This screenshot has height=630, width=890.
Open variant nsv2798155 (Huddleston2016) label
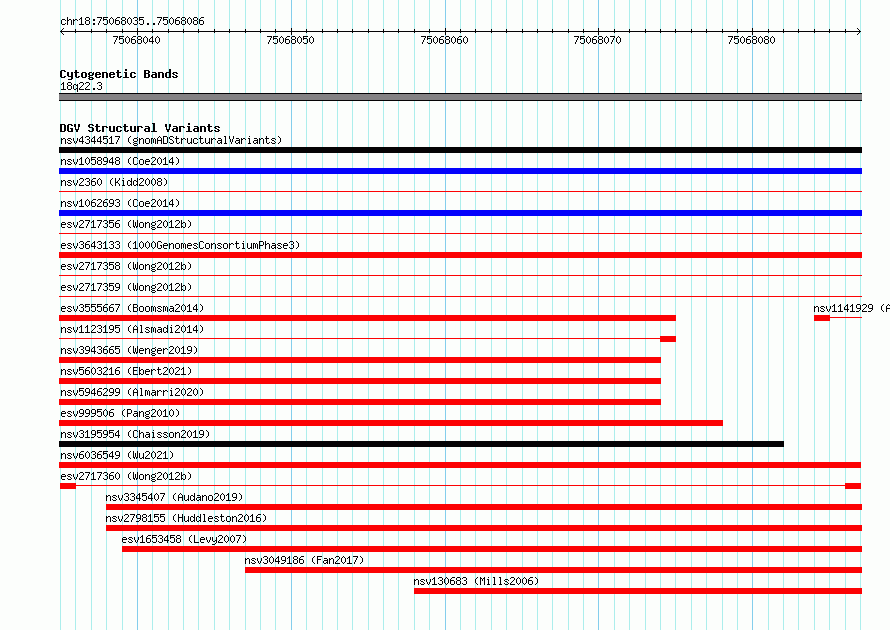pyautogui.click(x=186, y=518)
